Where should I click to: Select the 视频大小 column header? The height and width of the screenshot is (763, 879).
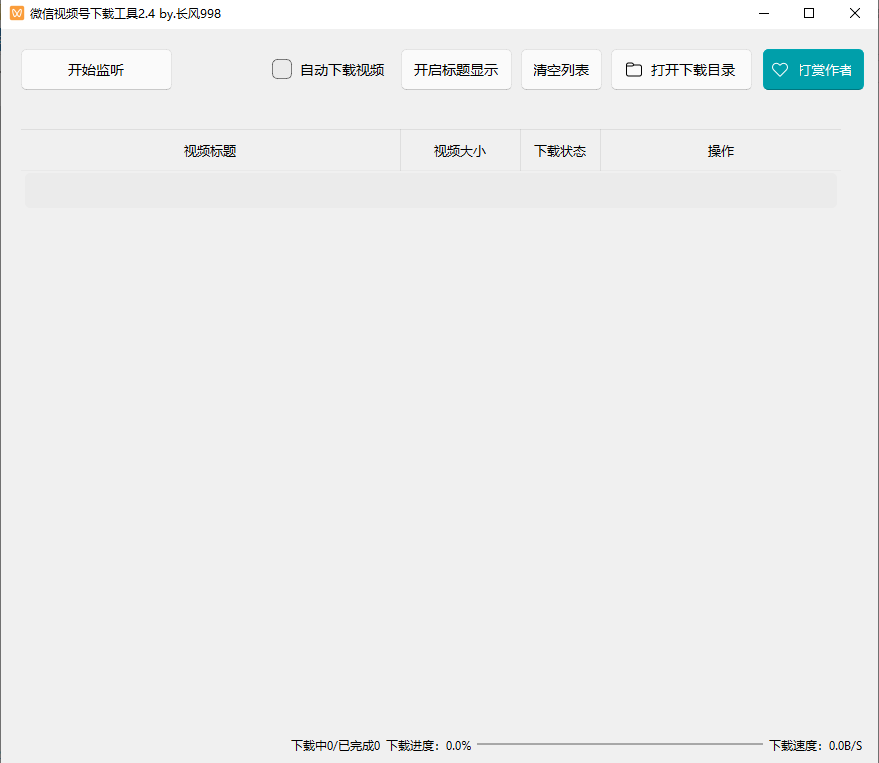point(460,151)
